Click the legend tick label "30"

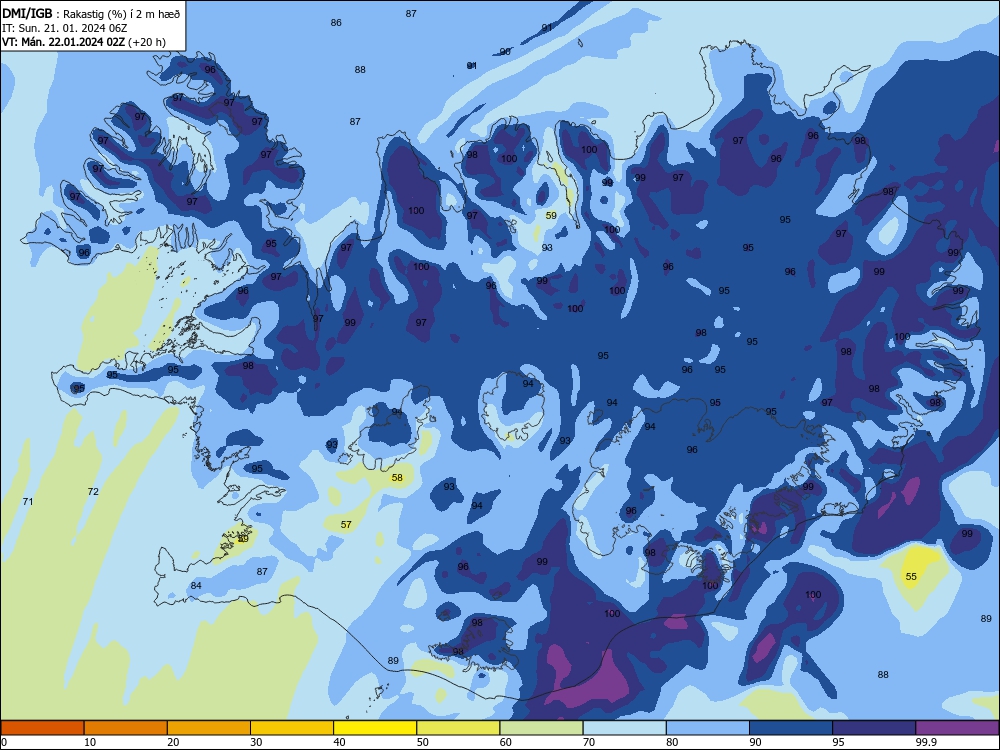click(256, 742)
